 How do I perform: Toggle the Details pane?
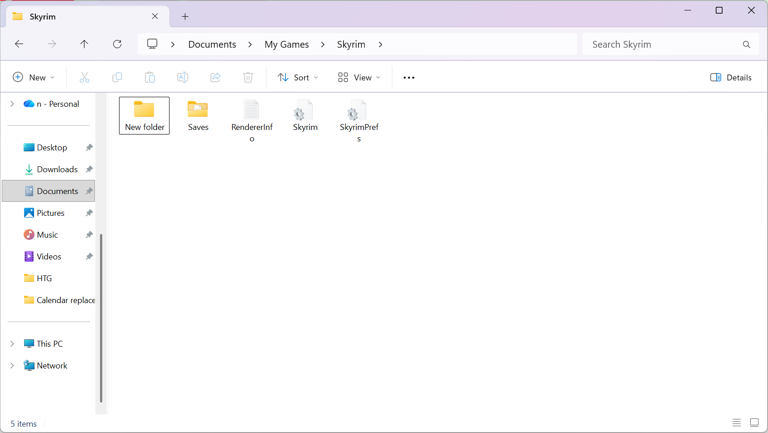(x=731, y=77)
